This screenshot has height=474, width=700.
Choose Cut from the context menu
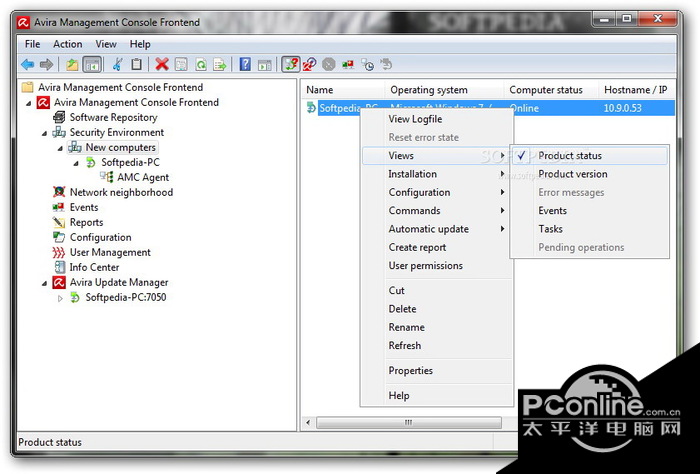(437, 291)
